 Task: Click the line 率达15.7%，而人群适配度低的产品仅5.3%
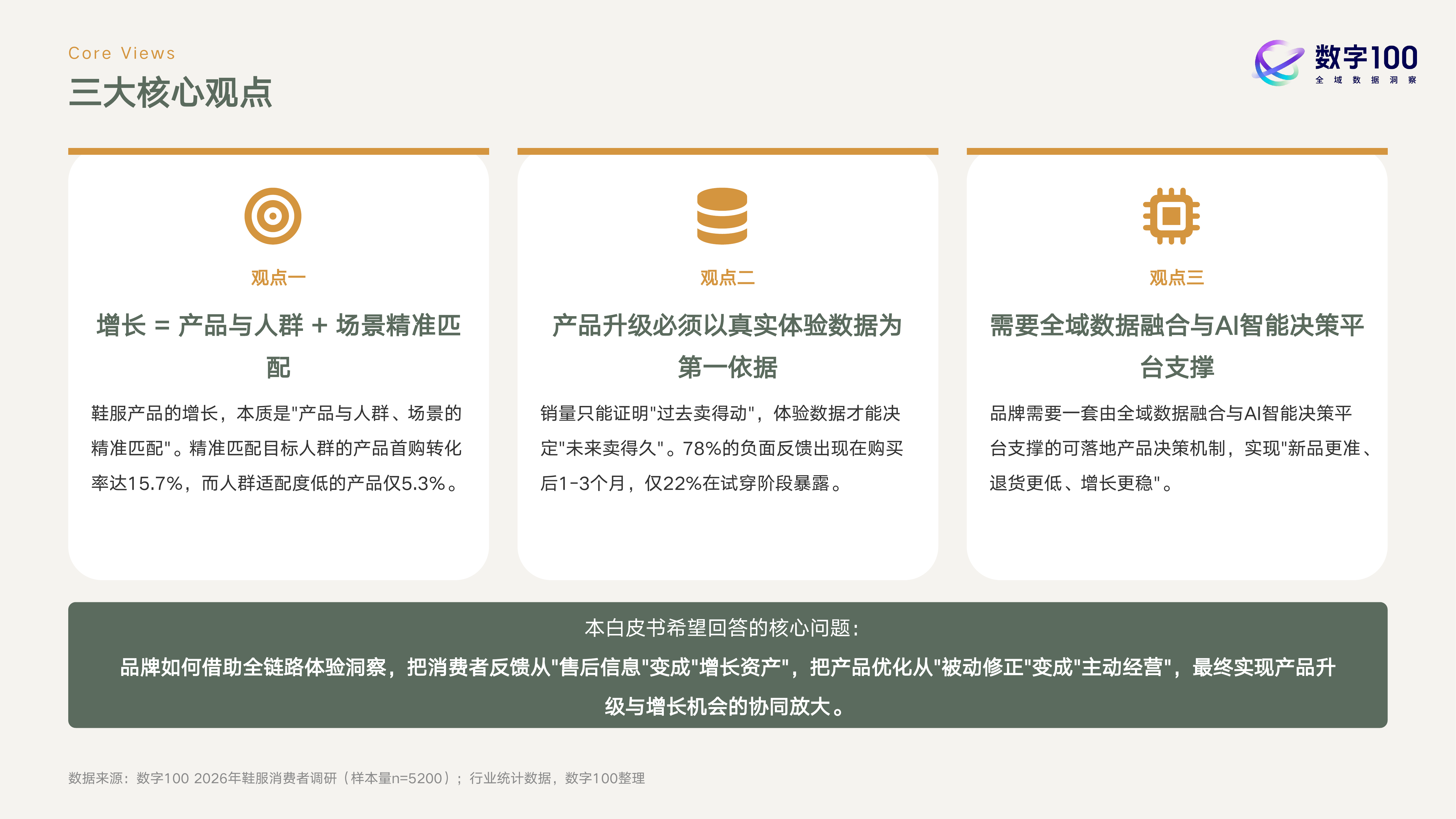pos(275,483)
